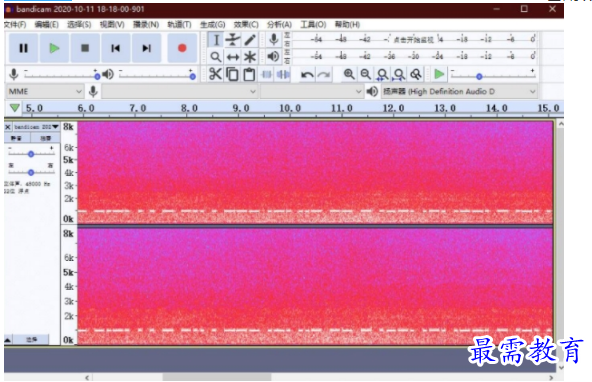Pause playback with the Pause button
This screenshot has height=382, width=592.
pos(23,48)
